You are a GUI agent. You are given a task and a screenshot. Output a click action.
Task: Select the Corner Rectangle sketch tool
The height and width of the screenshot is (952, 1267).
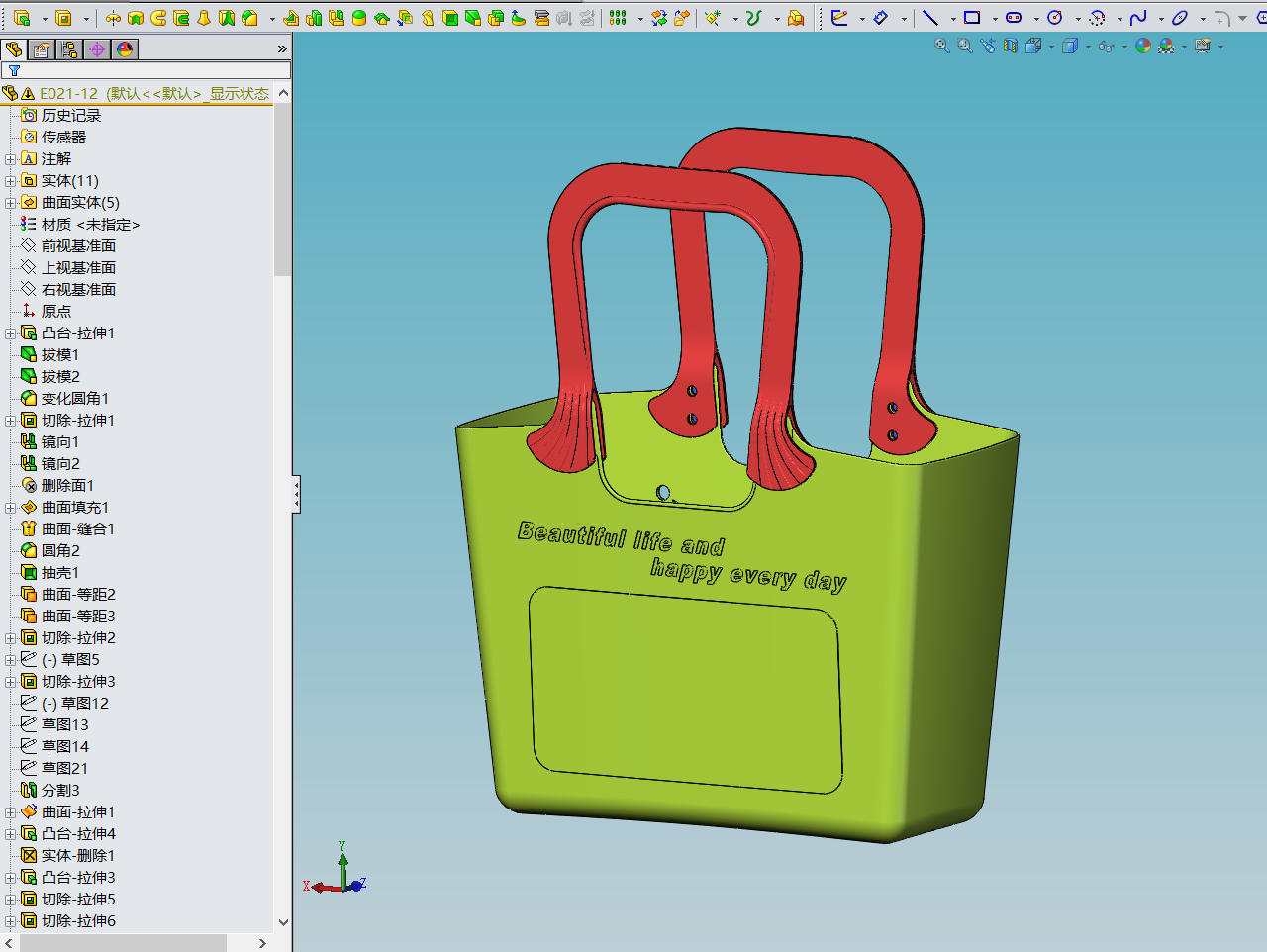972,18
